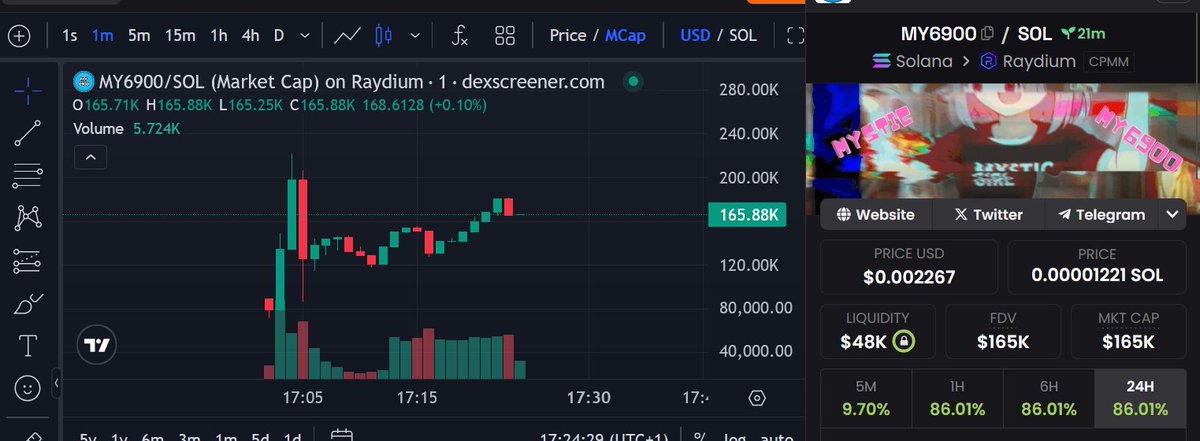
Task: Open the timezone menu showing UTC+1
Action: click(x=605, y=436)
